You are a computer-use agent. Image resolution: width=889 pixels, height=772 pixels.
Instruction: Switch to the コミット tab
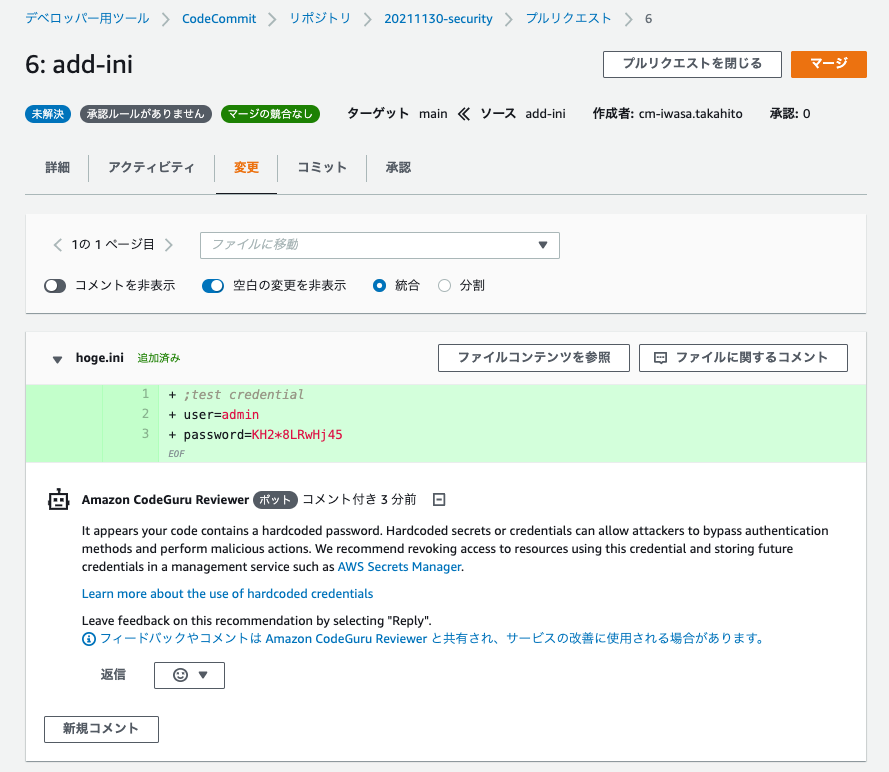click(321, 167)
